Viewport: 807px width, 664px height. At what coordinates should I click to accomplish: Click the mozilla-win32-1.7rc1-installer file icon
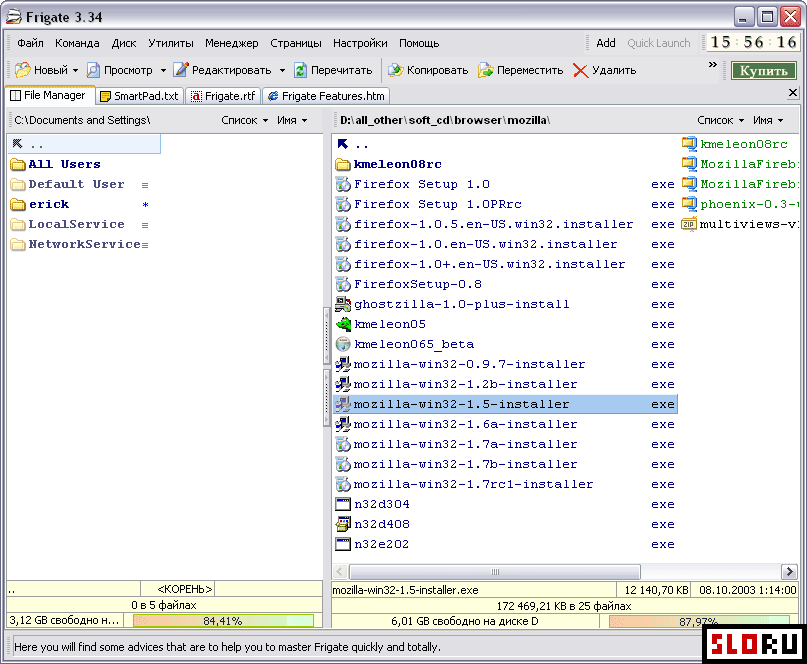click(343, 484)
